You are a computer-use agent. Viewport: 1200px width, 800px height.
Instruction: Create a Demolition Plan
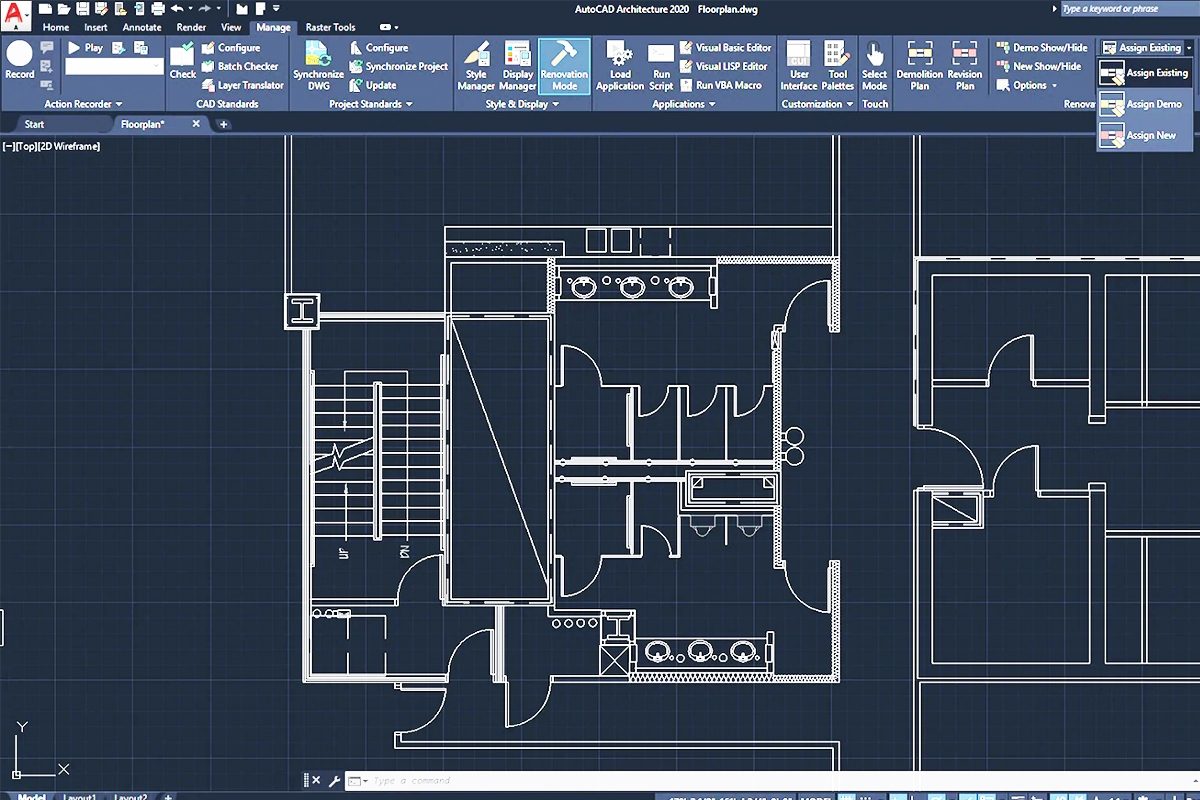click(919, 66)
